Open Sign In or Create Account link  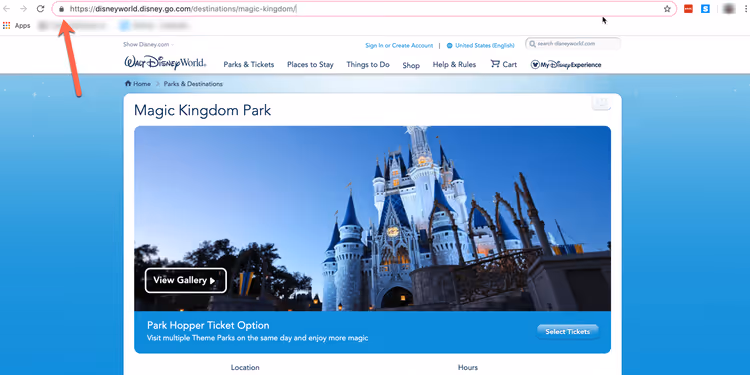click(x=399, y=45)
